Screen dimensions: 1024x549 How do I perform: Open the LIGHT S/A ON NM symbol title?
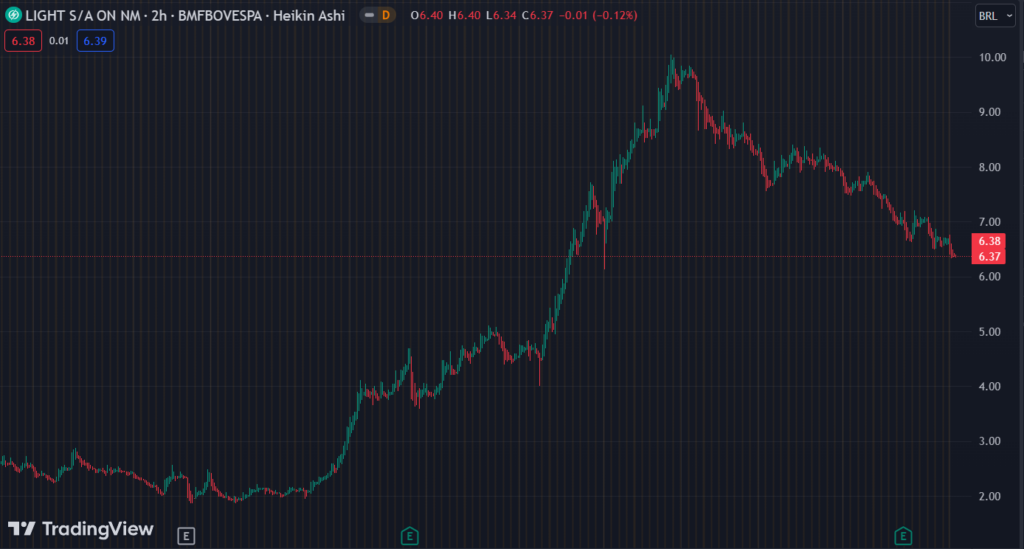click(185, 16)
